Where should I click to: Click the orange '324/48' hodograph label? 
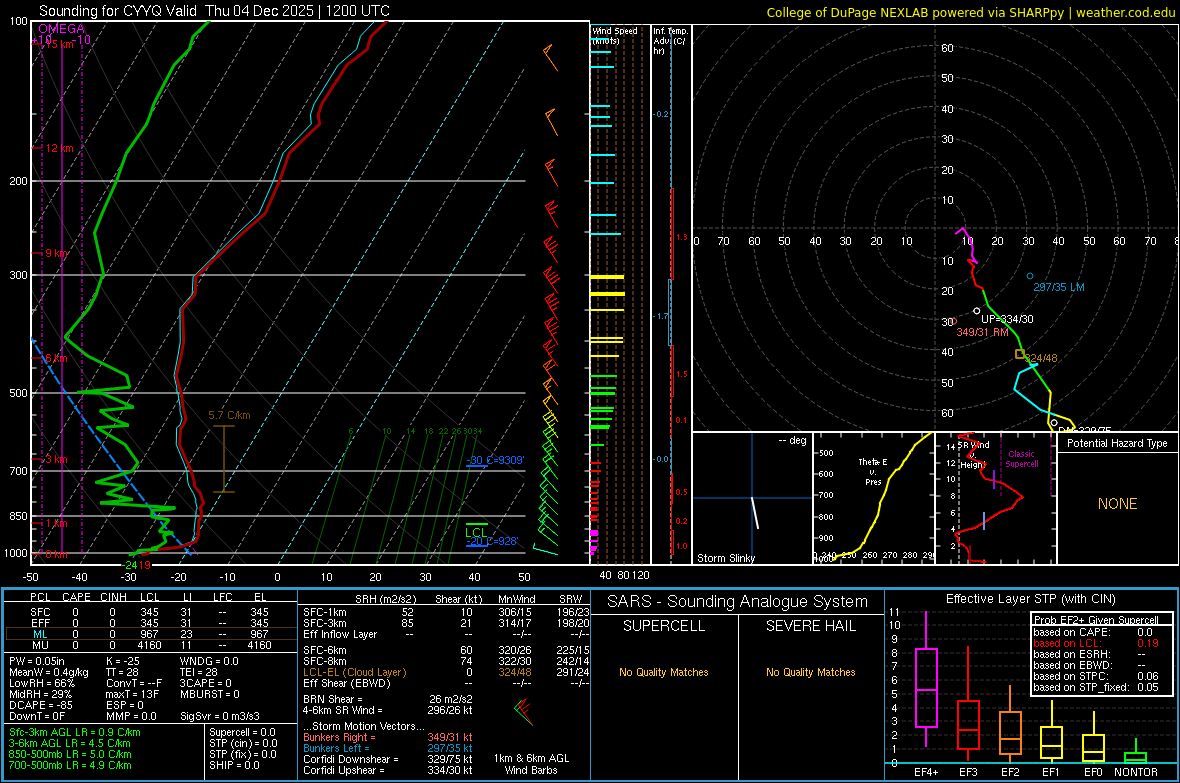[x=1041, y=358]
